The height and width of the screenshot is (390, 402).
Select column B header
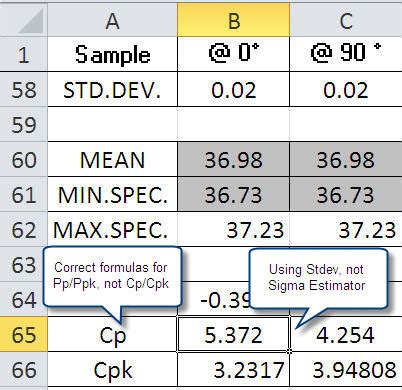pos(234,20)
